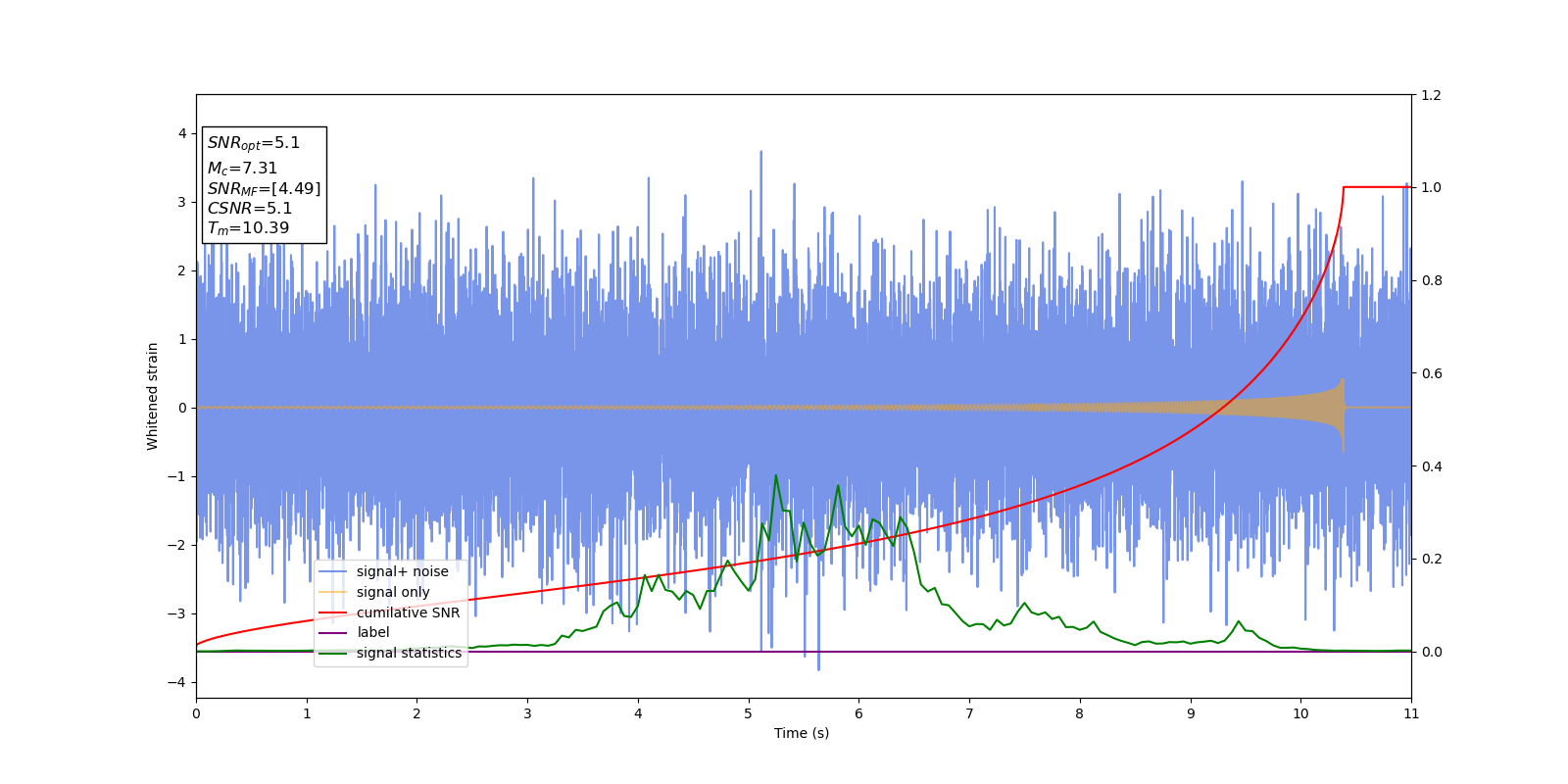Click x-axis tick label 11
Viewport: 1568px width, 784px height.
(1411, 713)
